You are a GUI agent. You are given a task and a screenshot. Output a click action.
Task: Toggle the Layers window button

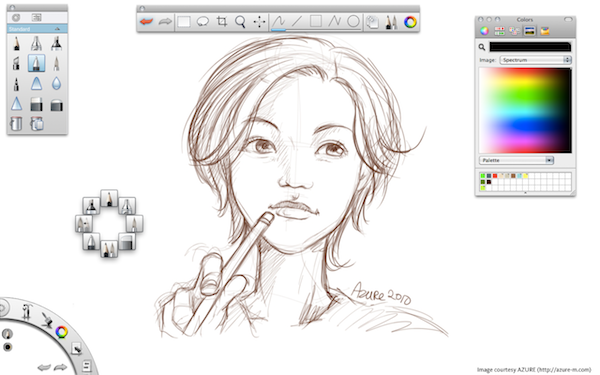[372, 22]
